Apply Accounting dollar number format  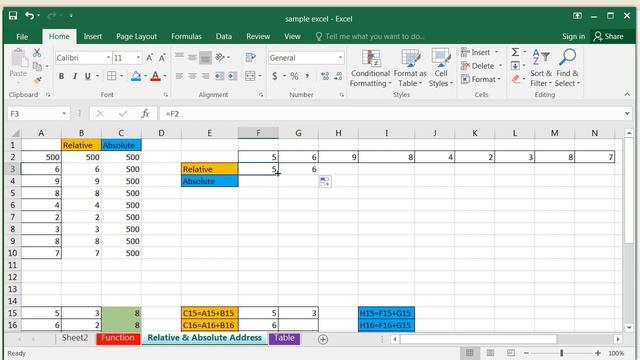275,76
